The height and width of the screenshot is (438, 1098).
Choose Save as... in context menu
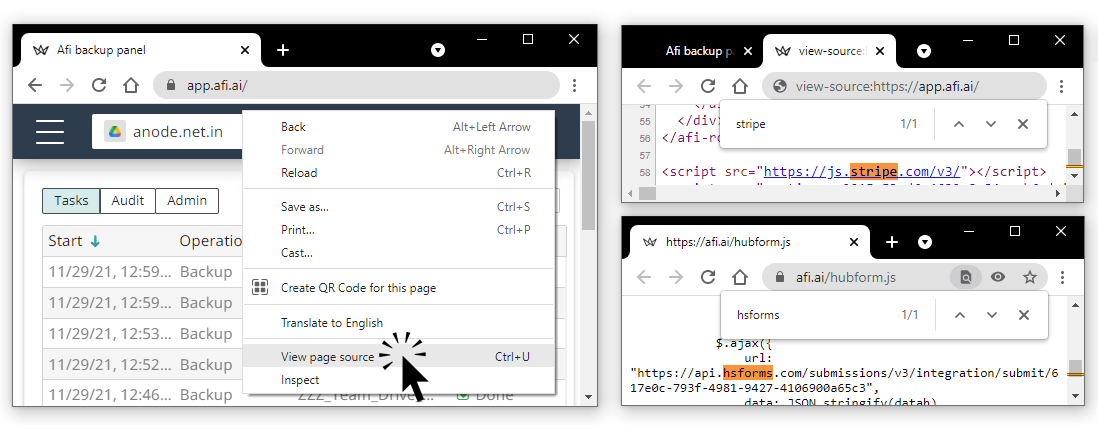pos(399,207)
